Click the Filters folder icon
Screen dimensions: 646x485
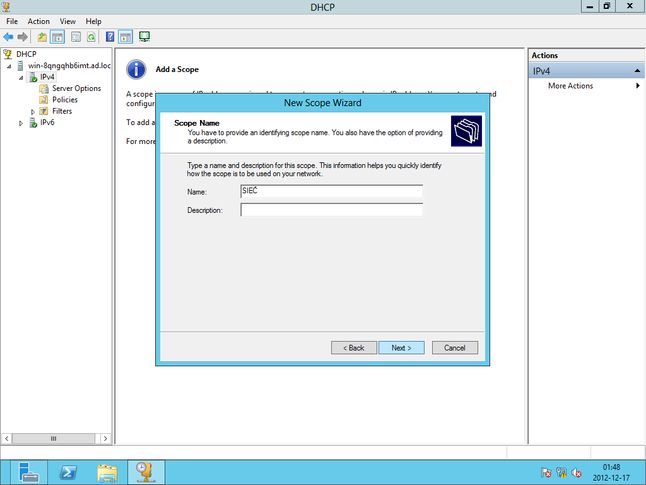point(44,111)
